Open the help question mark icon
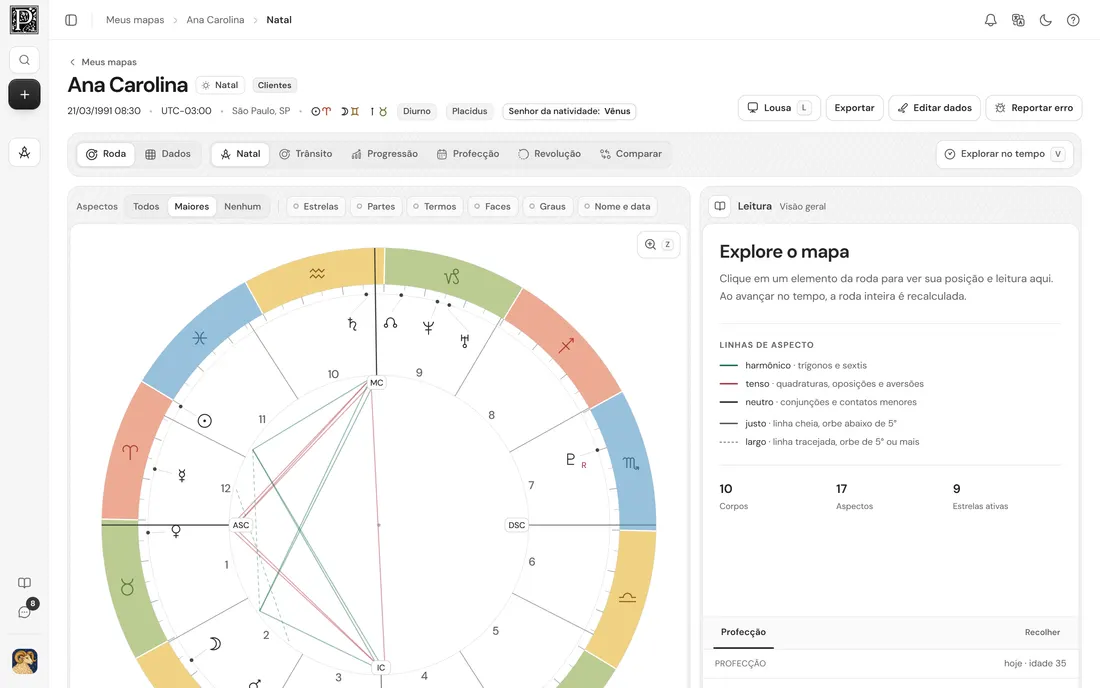Viewport: 1100px width, 688px height. (1073, 20)
